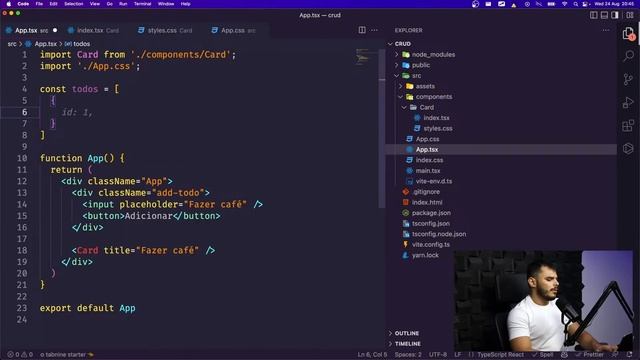Viewport: 640px width, 360px height.
Task: Open the Explorer panel More Actions menu
Action: (606, 30)
